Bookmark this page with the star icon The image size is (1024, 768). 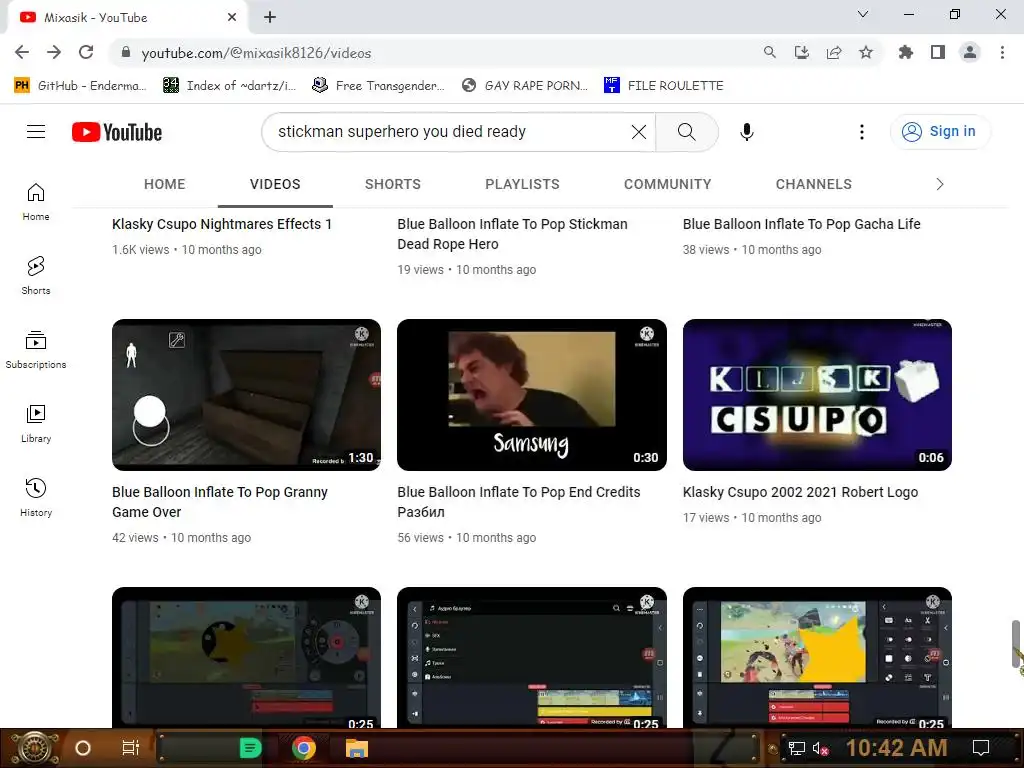(866, 52)
